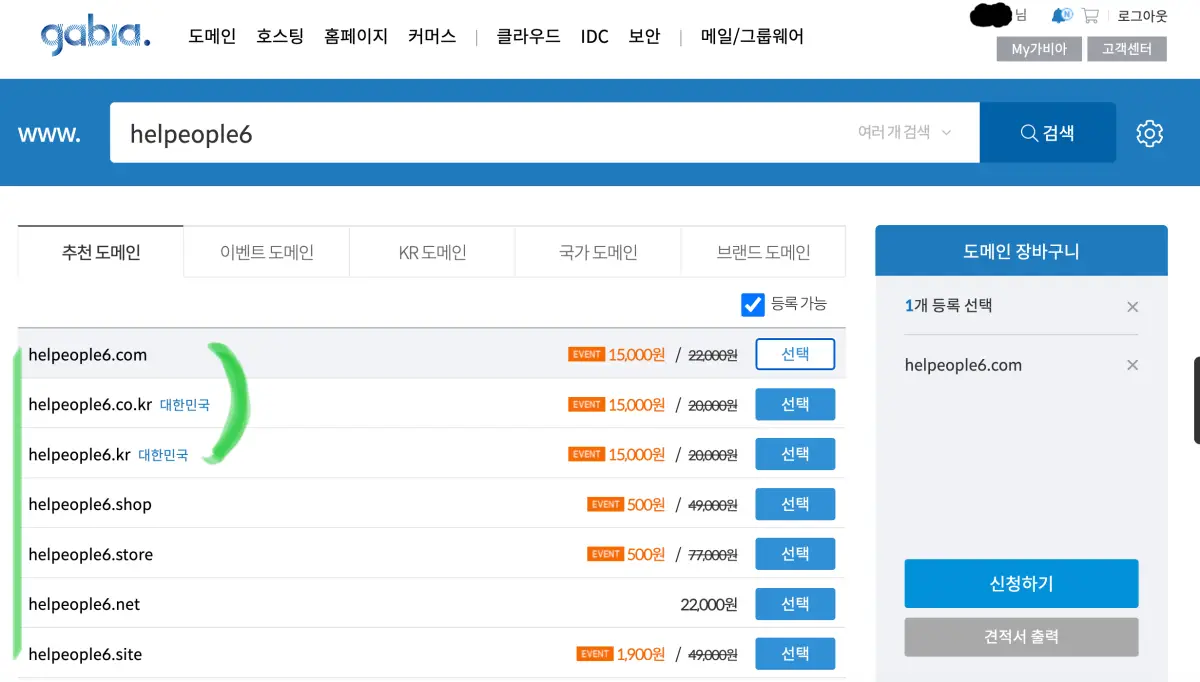This screenshot has width=1200, height=682.
Task: Click the 1,900원 event price
Action: click(641, 654)
